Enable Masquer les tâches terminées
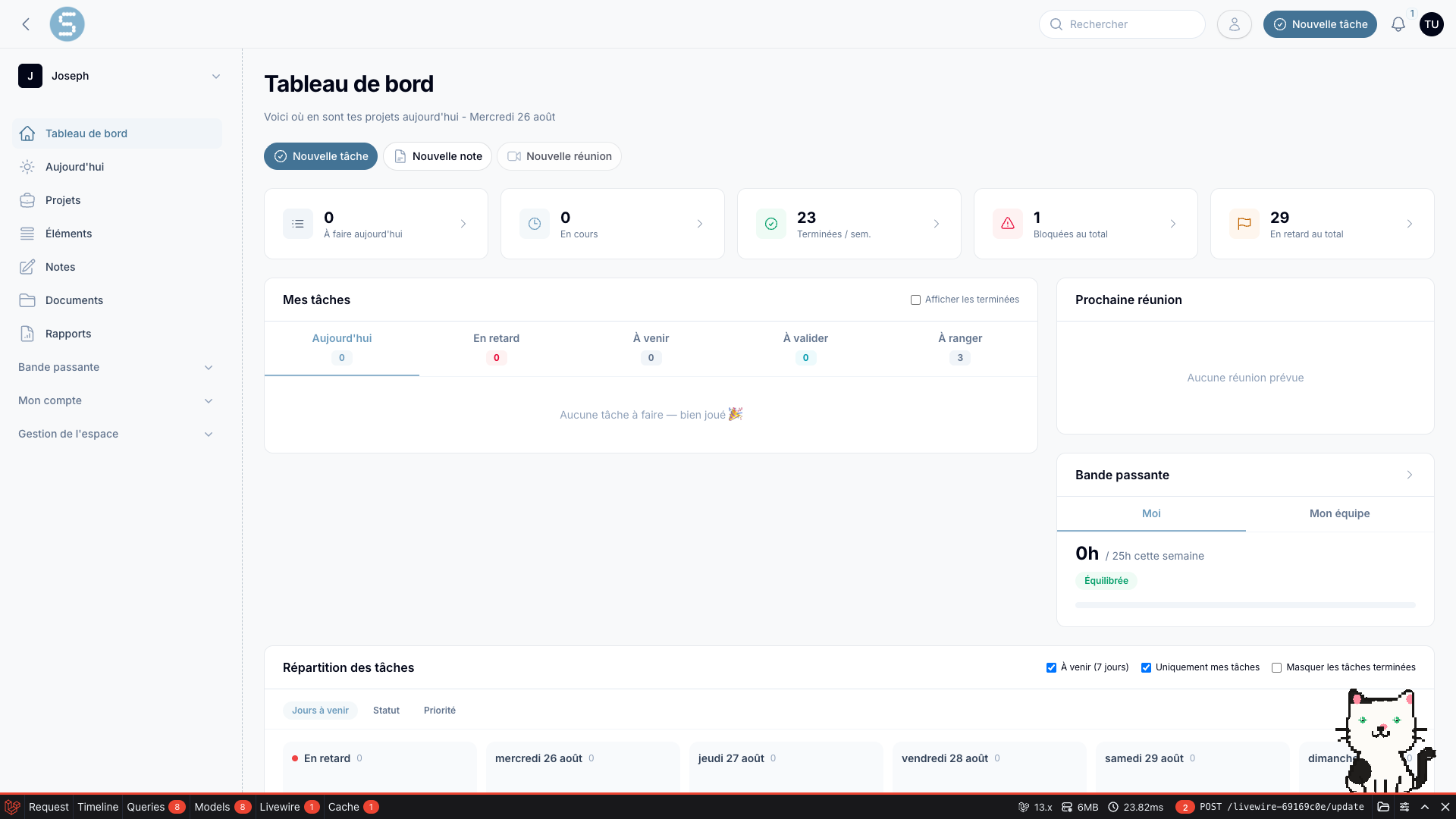This screenshot has height=819, width=1456. click(1276, 667)
